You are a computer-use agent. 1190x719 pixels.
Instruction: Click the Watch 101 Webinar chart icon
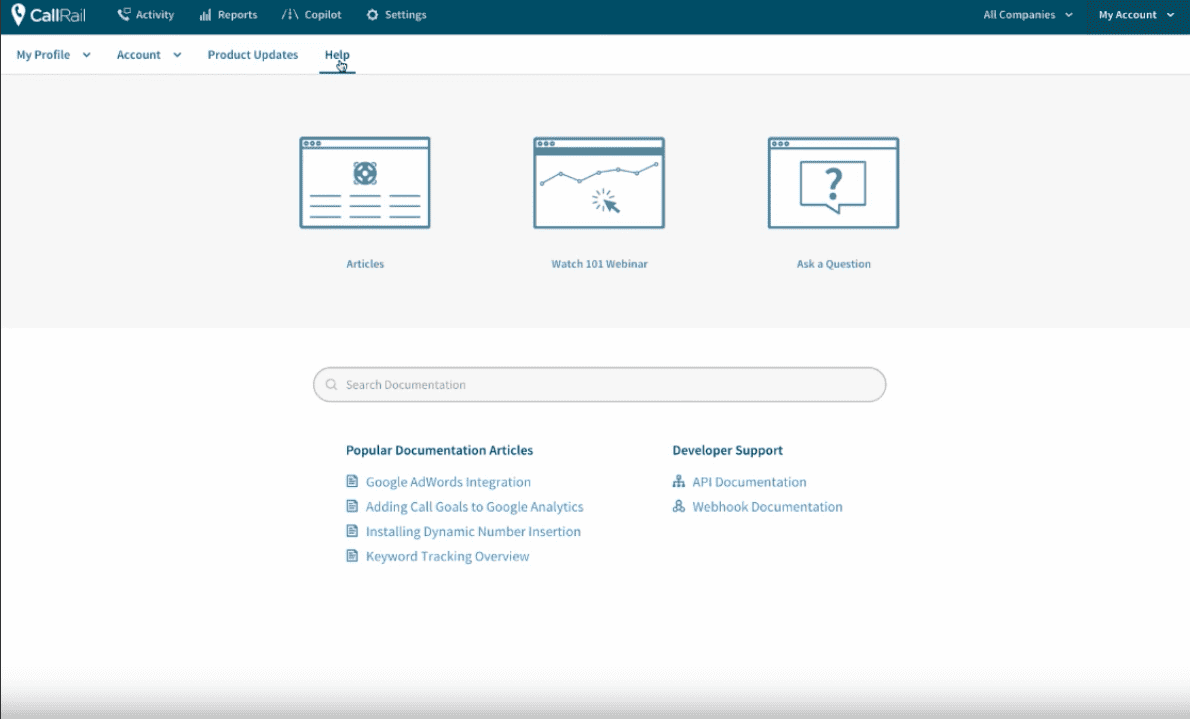coord(599,183)
